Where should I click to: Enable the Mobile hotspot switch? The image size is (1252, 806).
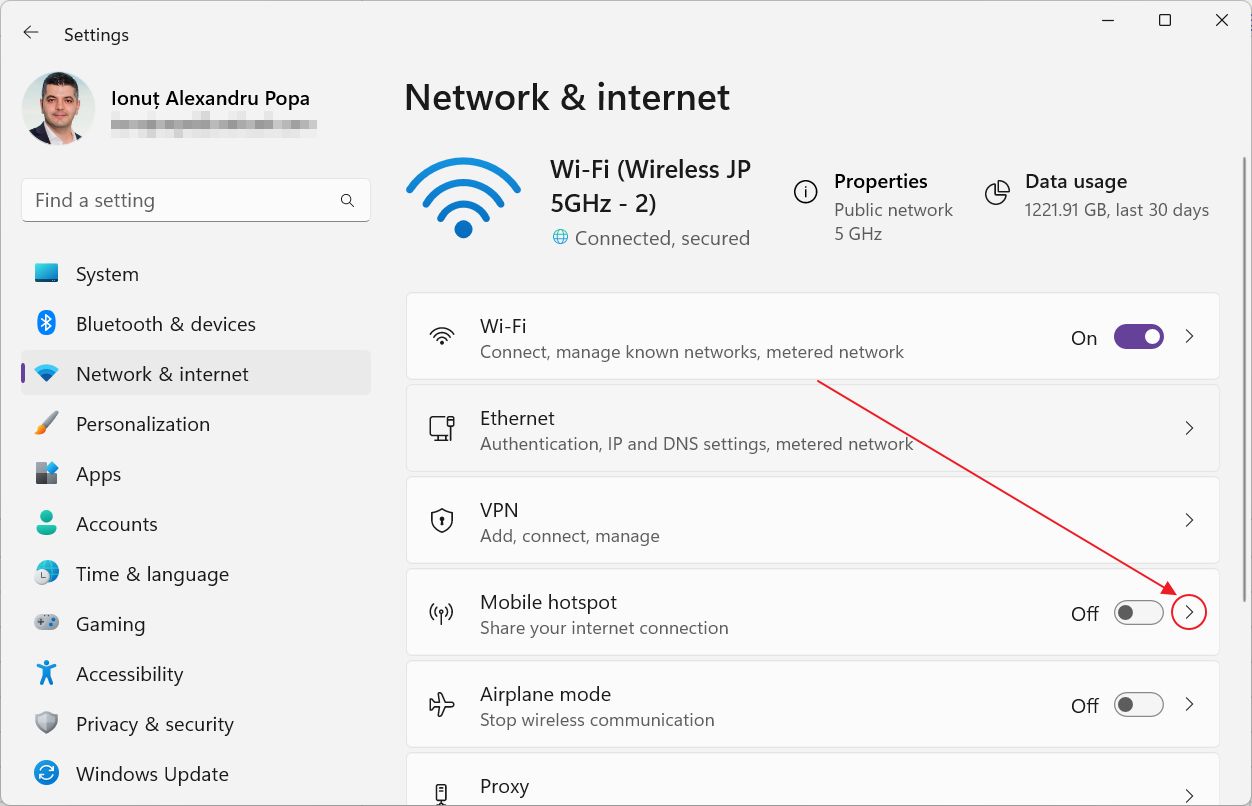point(1138,612)
